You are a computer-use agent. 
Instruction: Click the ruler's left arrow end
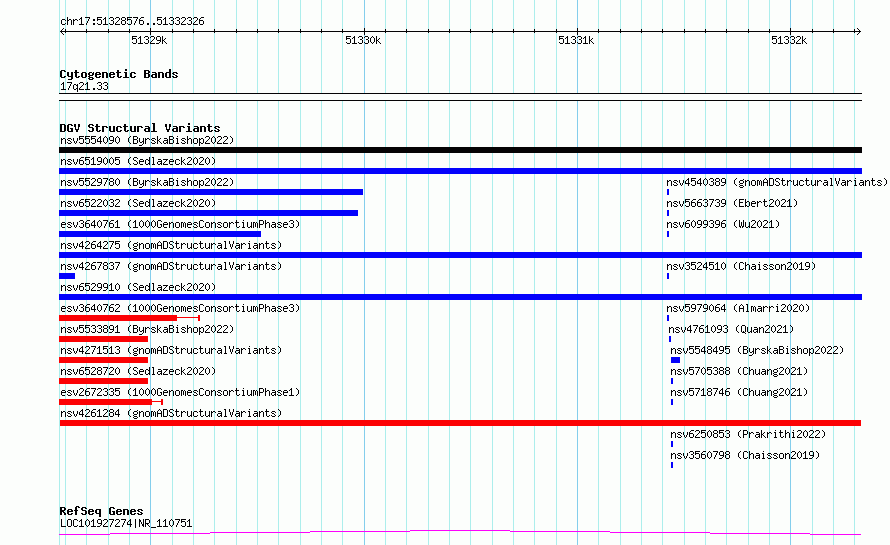click(x=63, y=32)
